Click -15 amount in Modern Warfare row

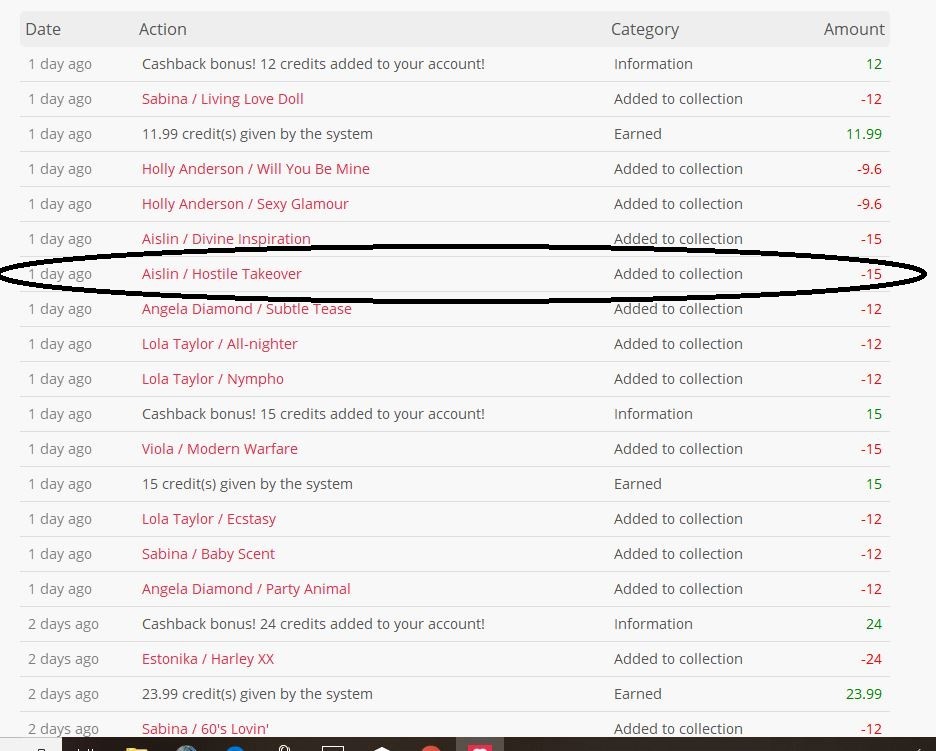pyautogui.click(x=871, y=449)
